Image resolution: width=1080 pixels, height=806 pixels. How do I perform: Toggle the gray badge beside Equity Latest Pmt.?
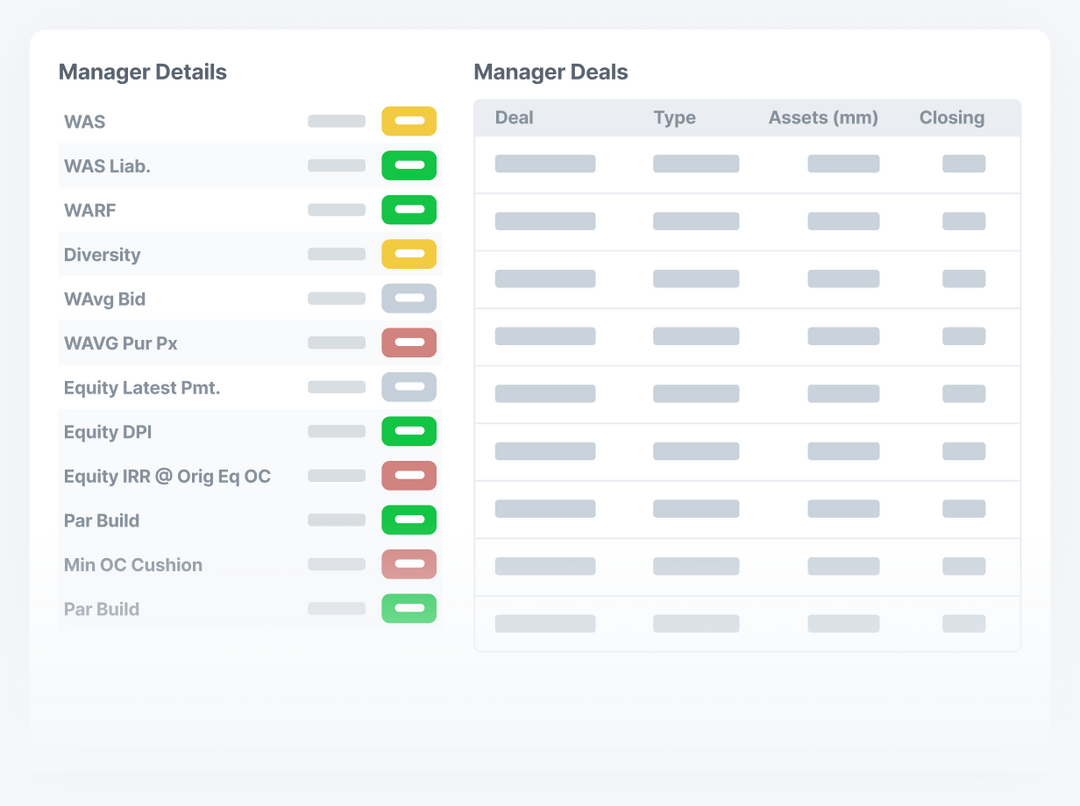click(409, 387)
